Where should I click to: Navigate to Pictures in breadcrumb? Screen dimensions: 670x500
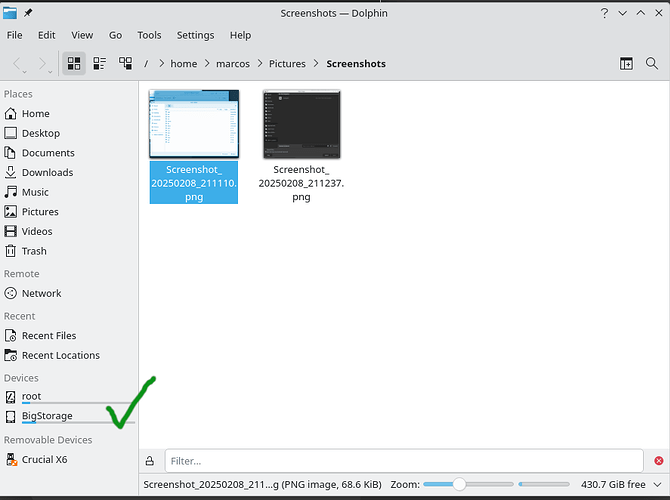[x=287, y=64]
